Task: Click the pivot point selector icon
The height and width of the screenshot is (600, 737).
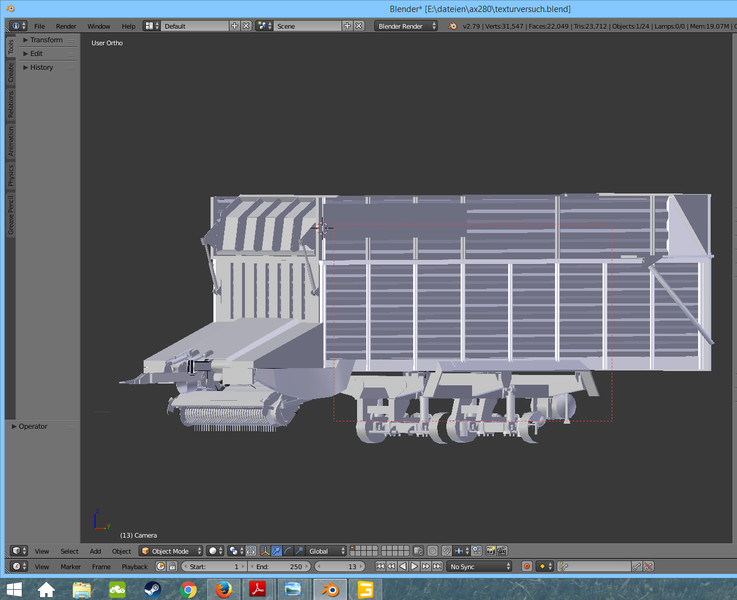Action: [x=234, y=551]
